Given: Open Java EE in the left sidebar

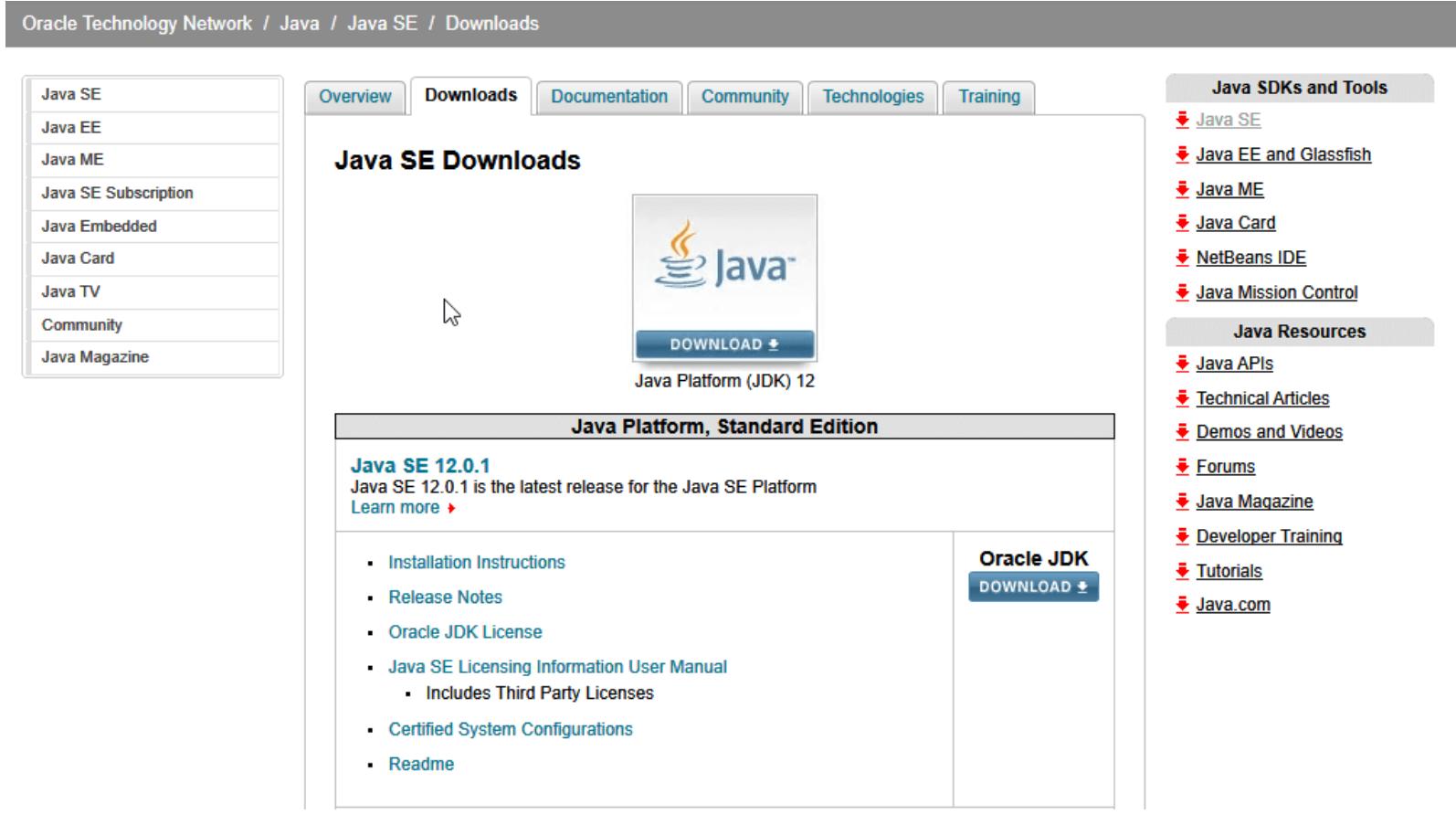Looking at the screenshot, I should pos(154,127).
